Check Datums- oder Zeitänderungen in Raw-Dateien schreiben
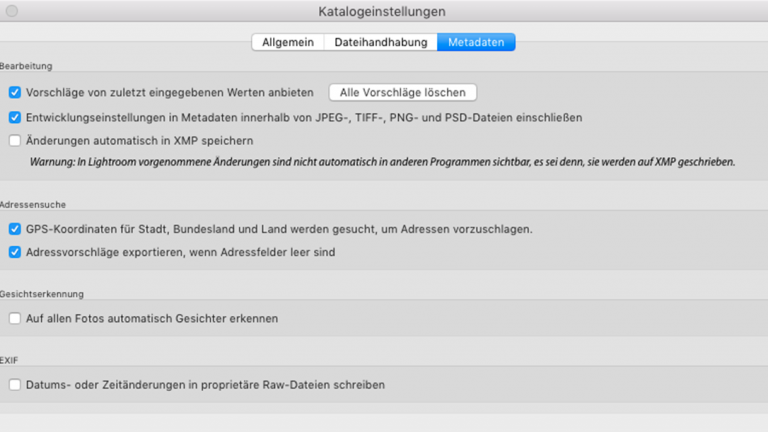 pyautogui.click(x=15, y=384)
